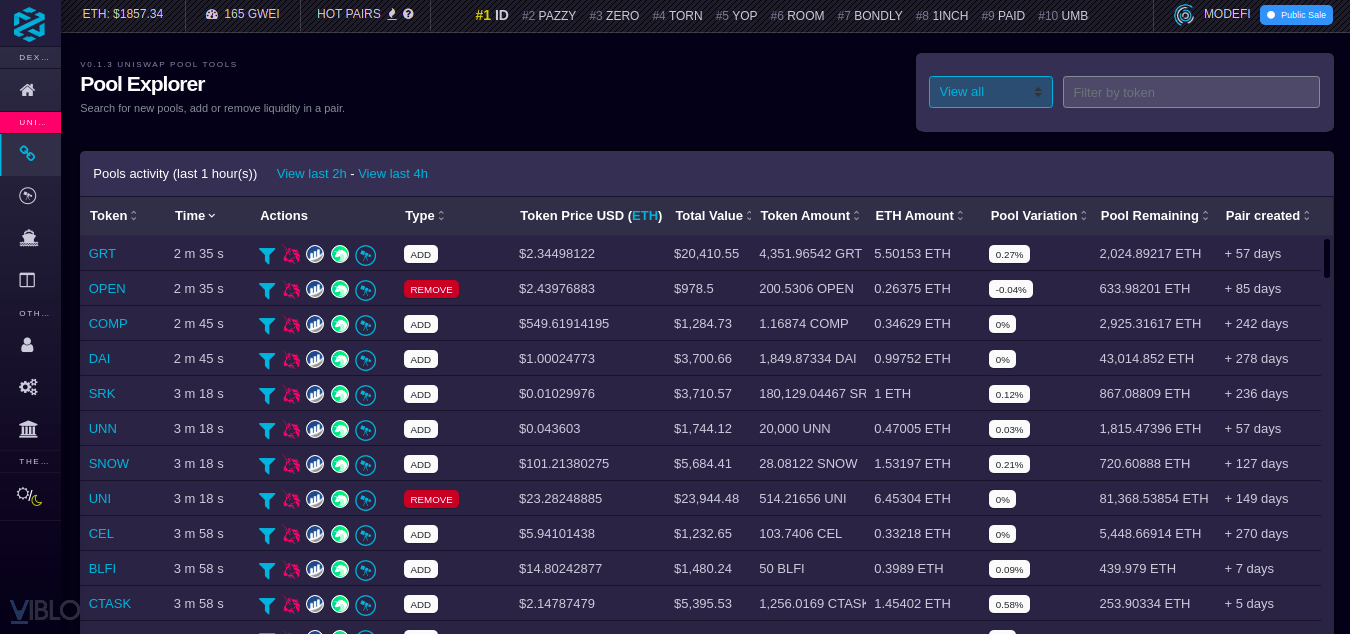Screen dimensions: 1350x634
Task: Click the ADD badge in DAI row
Action: (x=421, y=359)
